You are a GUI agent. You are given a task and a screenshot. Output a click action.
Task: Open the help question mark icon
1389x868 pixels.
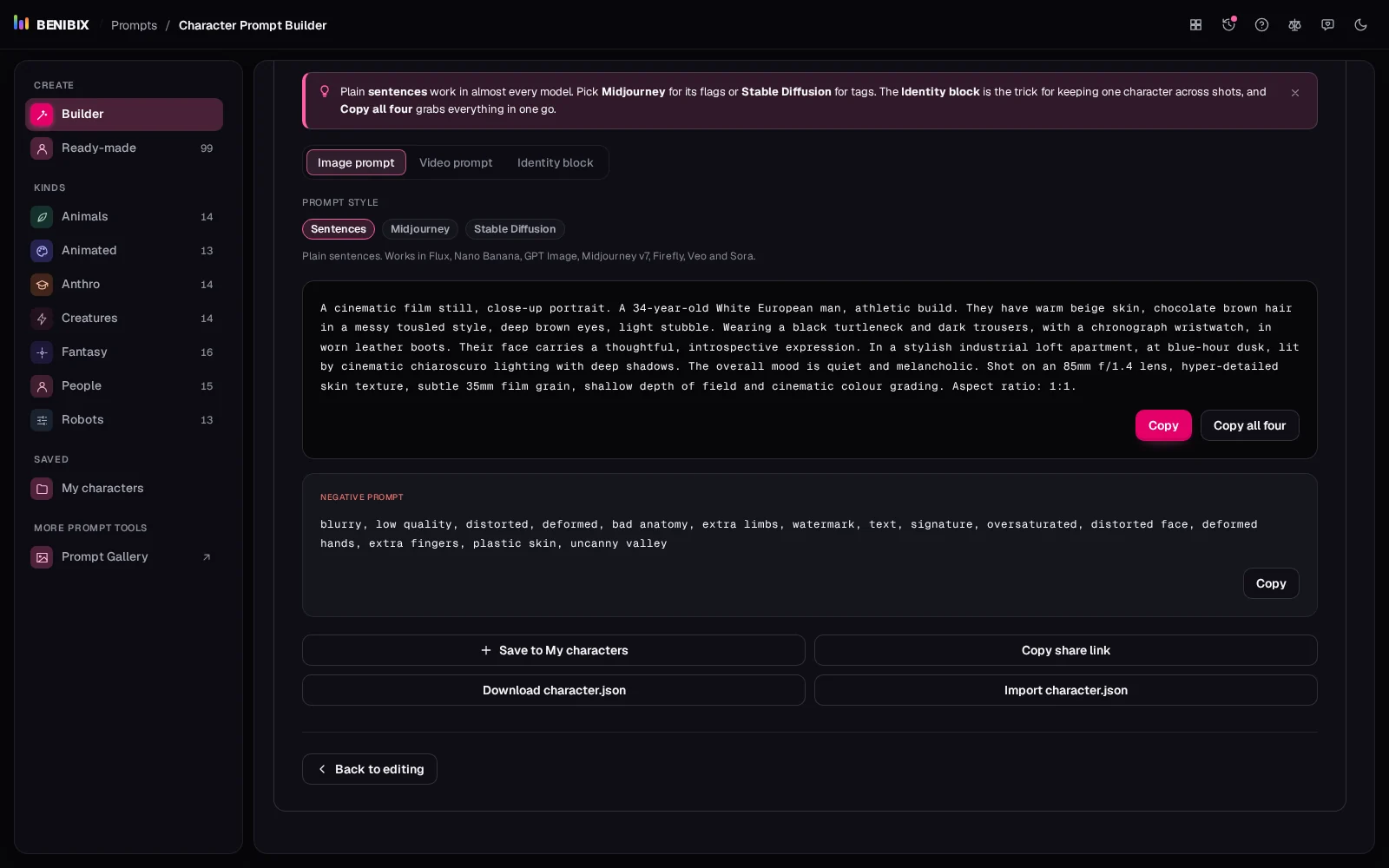(1261, 25)
